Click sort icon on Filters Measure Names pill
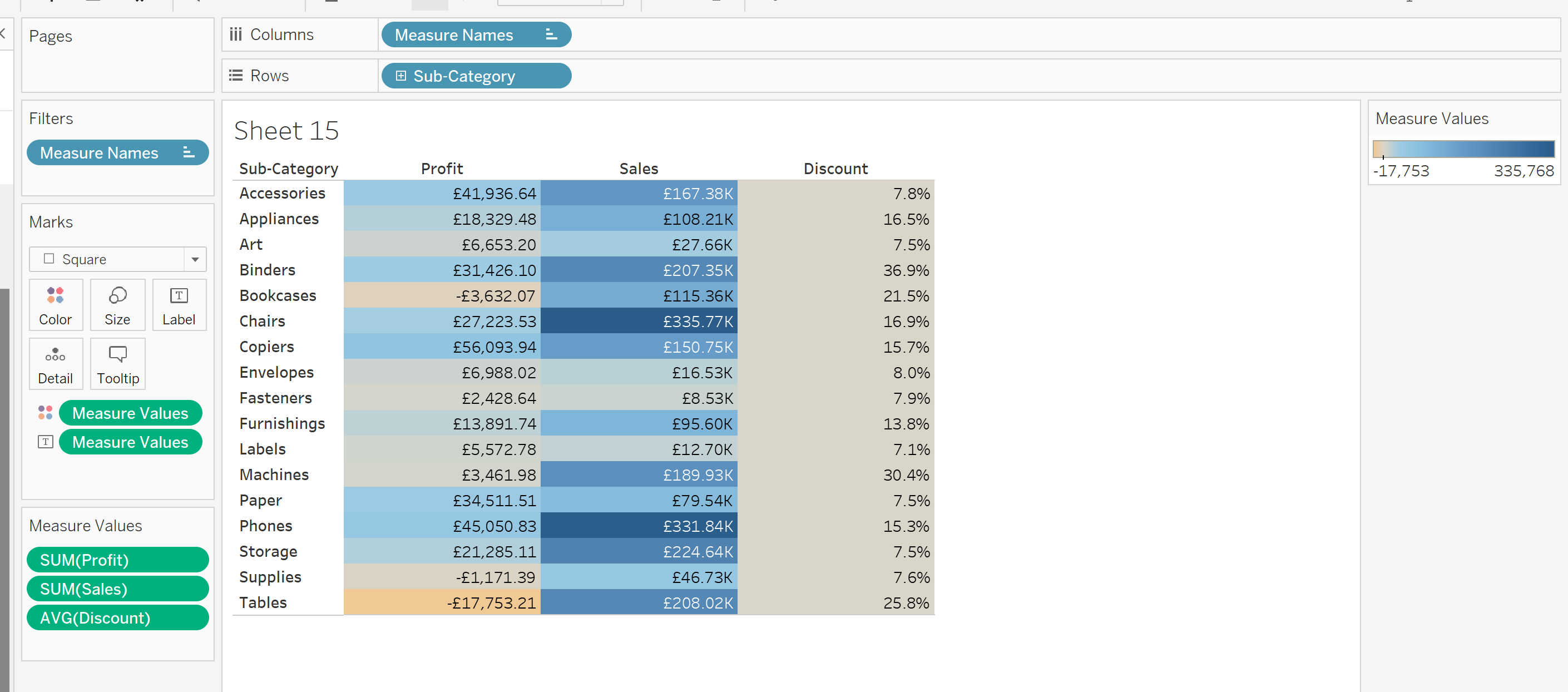This screenshot has width=1568, height=692. [188, 153]
